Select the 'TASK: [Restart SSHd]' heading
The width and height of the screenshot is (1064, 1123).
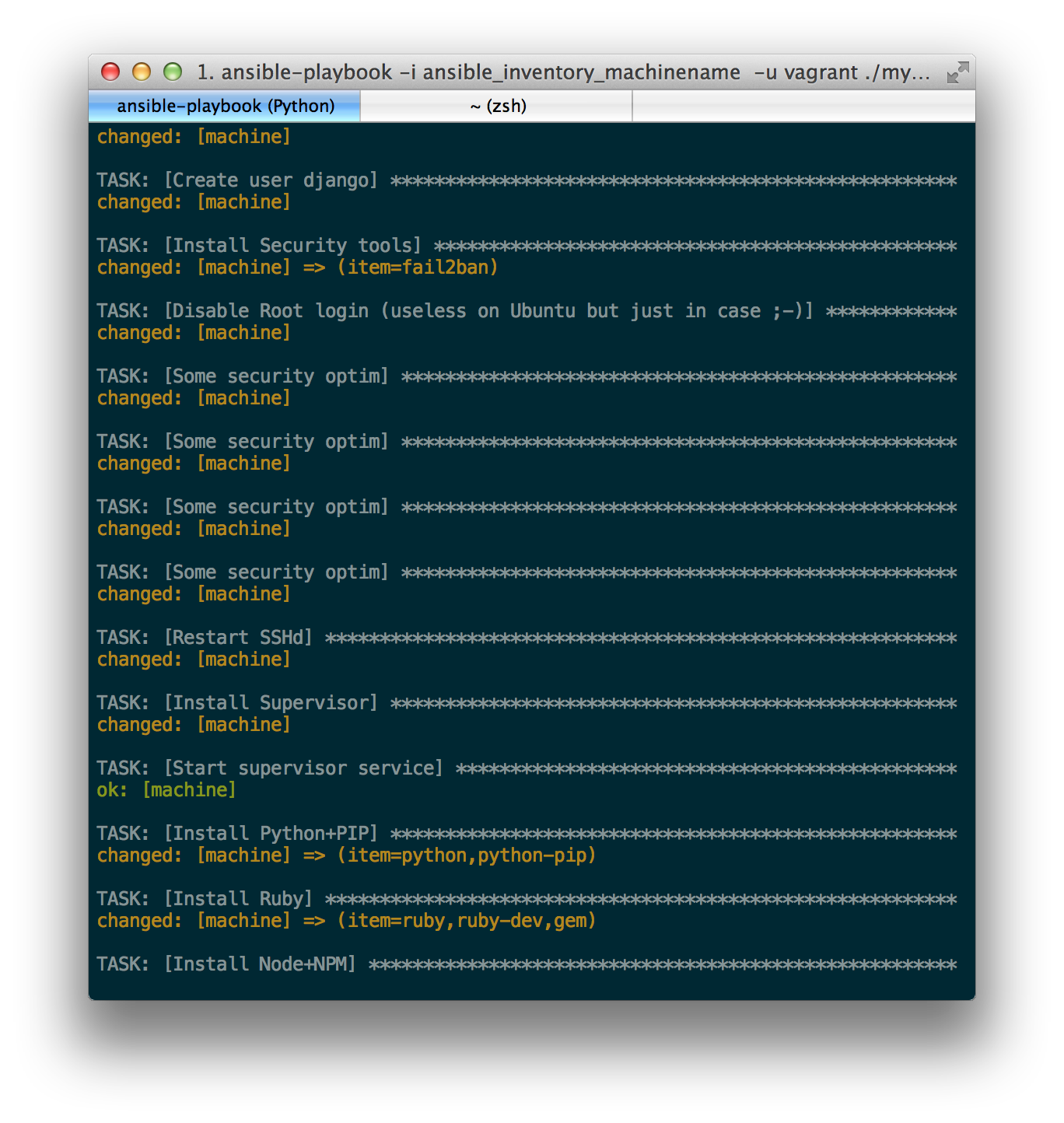(x=204, y=637)
